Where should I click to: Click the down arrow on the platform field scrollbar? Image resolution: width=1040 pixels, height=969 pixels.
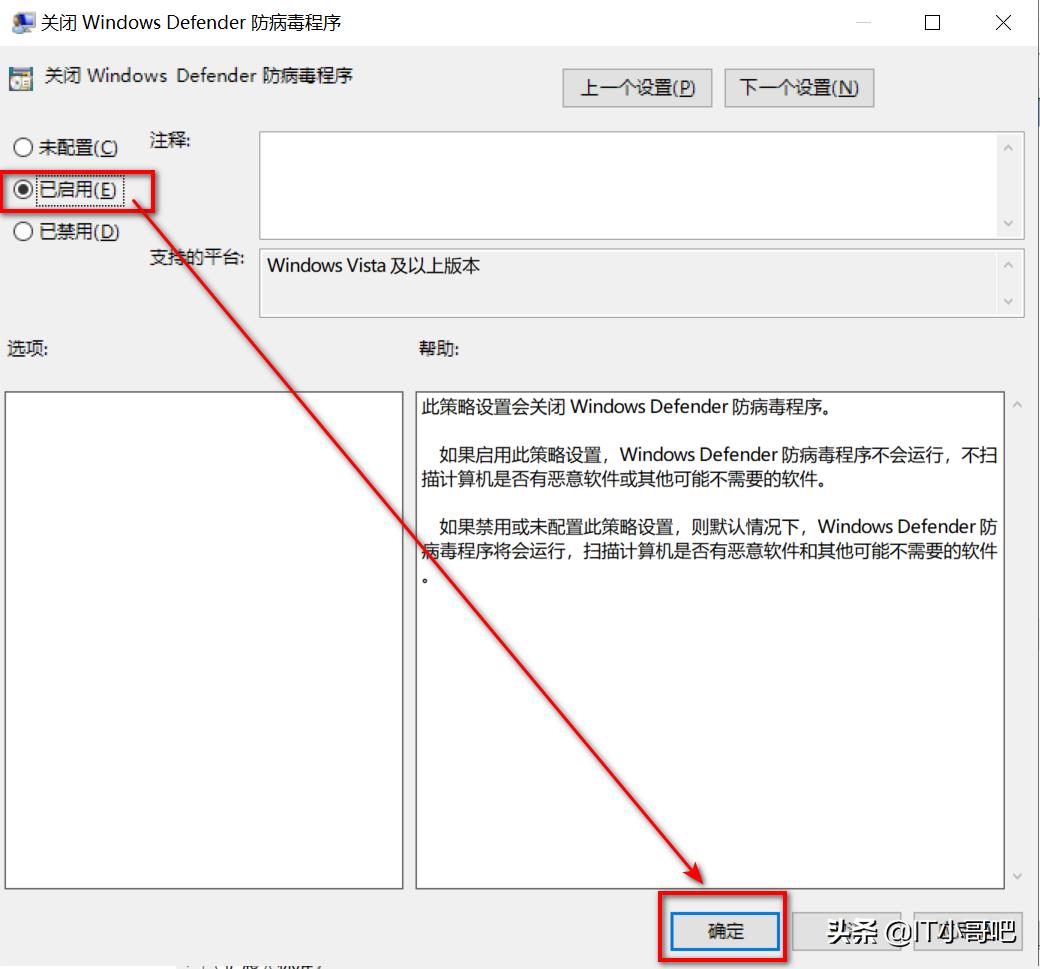(x=1010, y=302)
